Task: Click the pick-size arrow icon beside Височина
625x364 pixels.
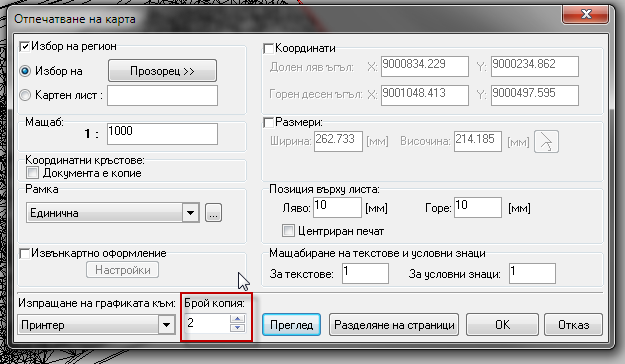Action: click(x=546, y=142)
